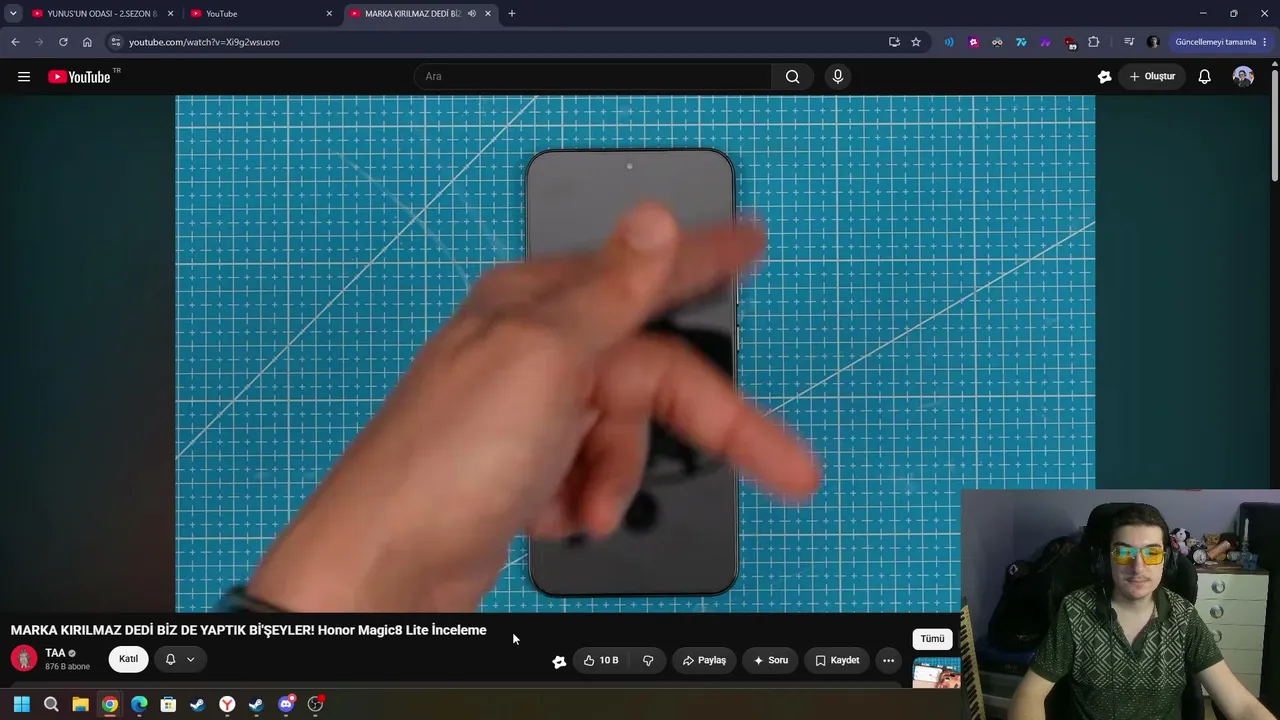The image size is (1280, 720).
Task: Open the YouTube guide hamburger menu
Action: [x=24, y=77]
